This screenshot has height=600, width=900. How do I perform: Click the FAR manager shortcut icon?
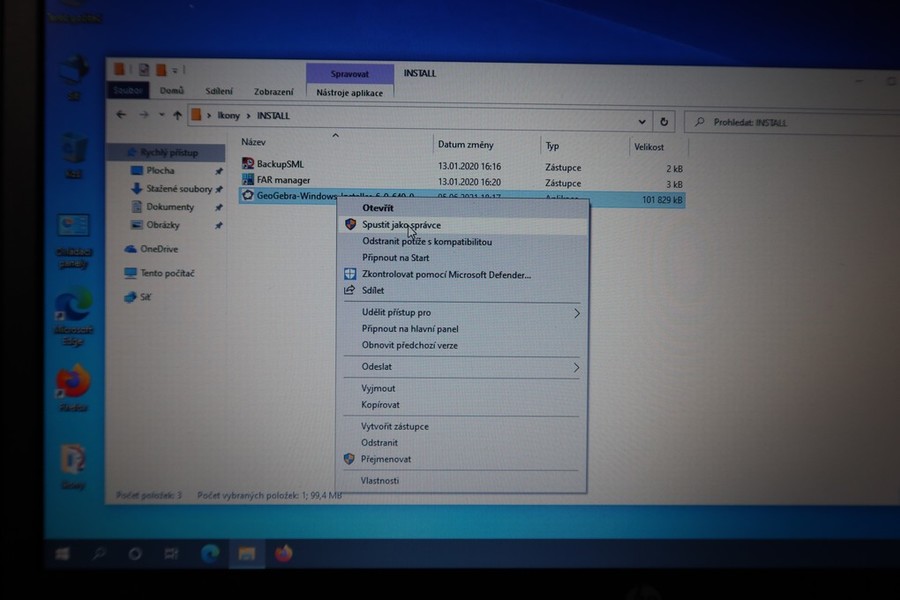coord(248,180)
